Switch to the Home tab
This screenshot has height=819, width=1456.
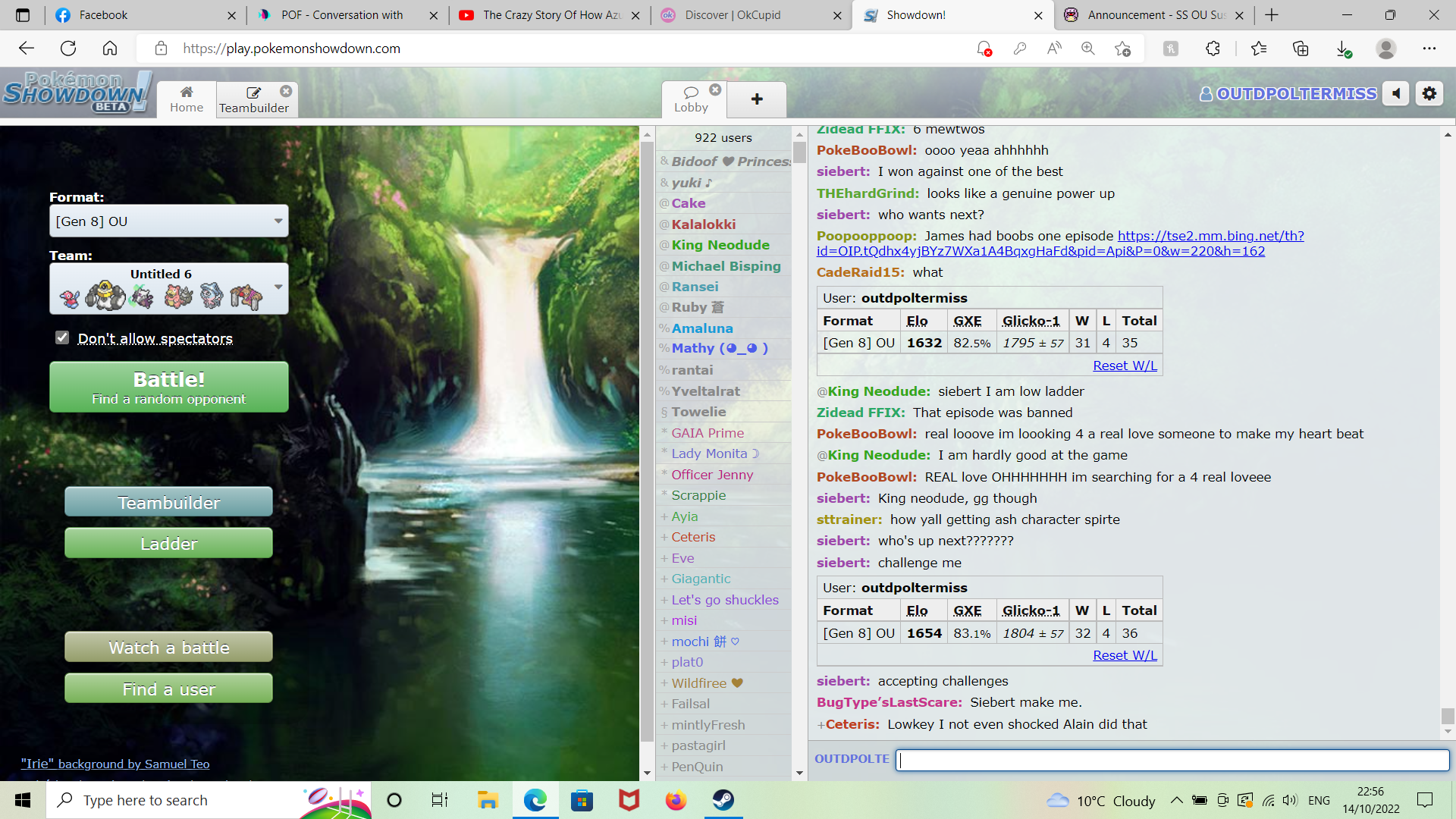187,99
